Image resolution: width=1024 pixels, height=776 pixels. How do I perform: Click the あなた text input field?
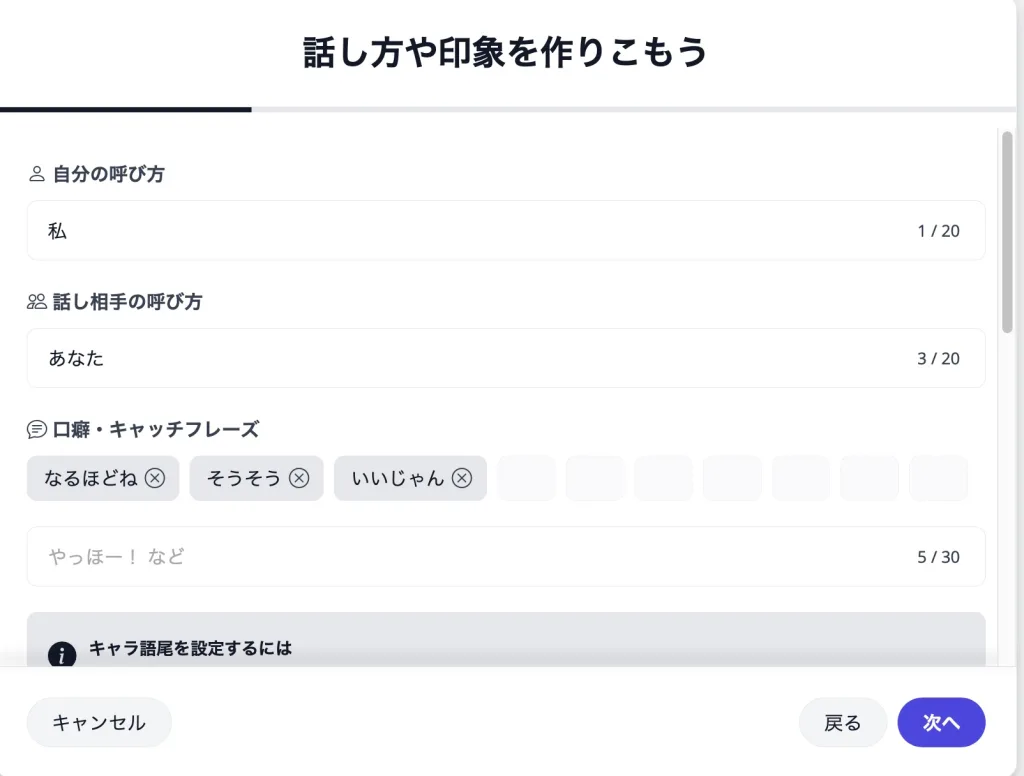tap(480, 358)
